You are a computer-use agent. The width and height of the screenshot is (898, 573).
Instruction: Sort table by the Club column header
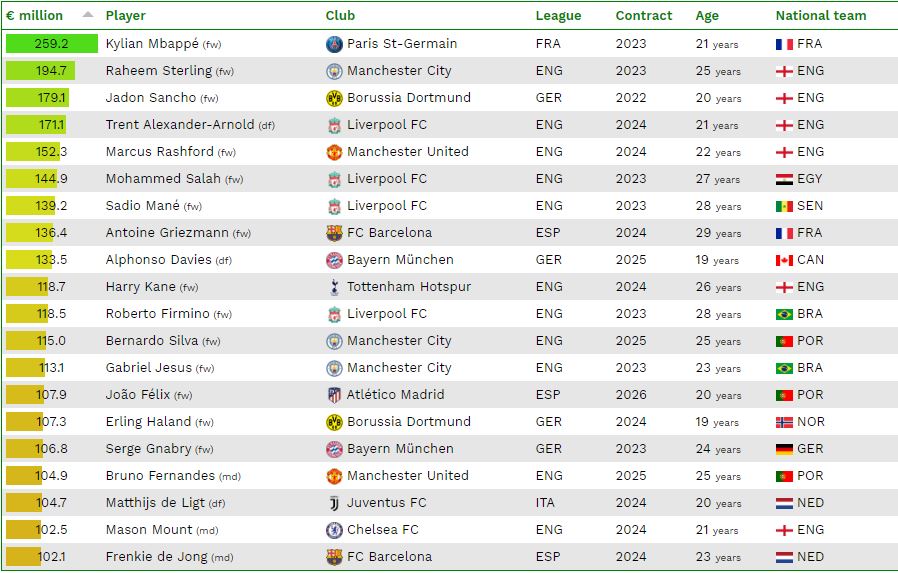point(340,15)
